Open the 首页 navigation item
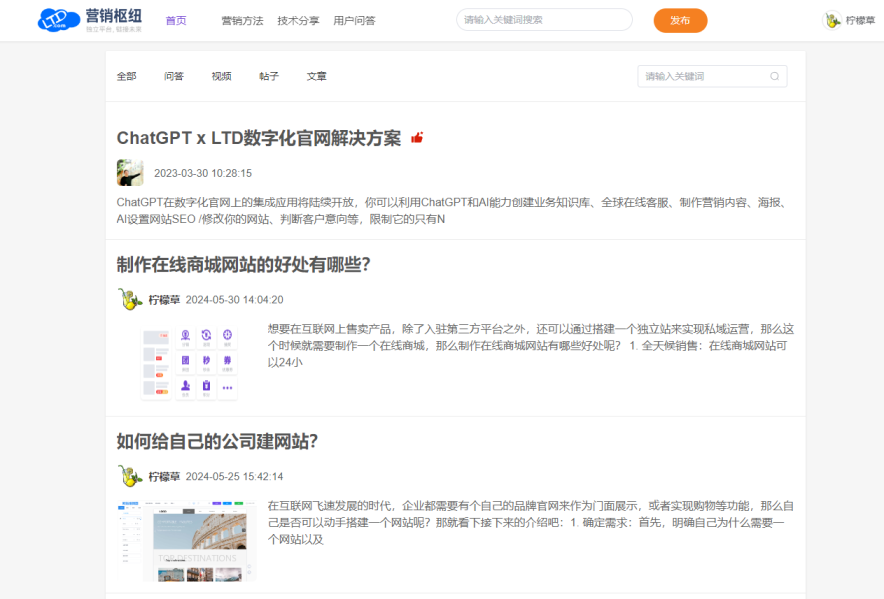 [176, 20]
